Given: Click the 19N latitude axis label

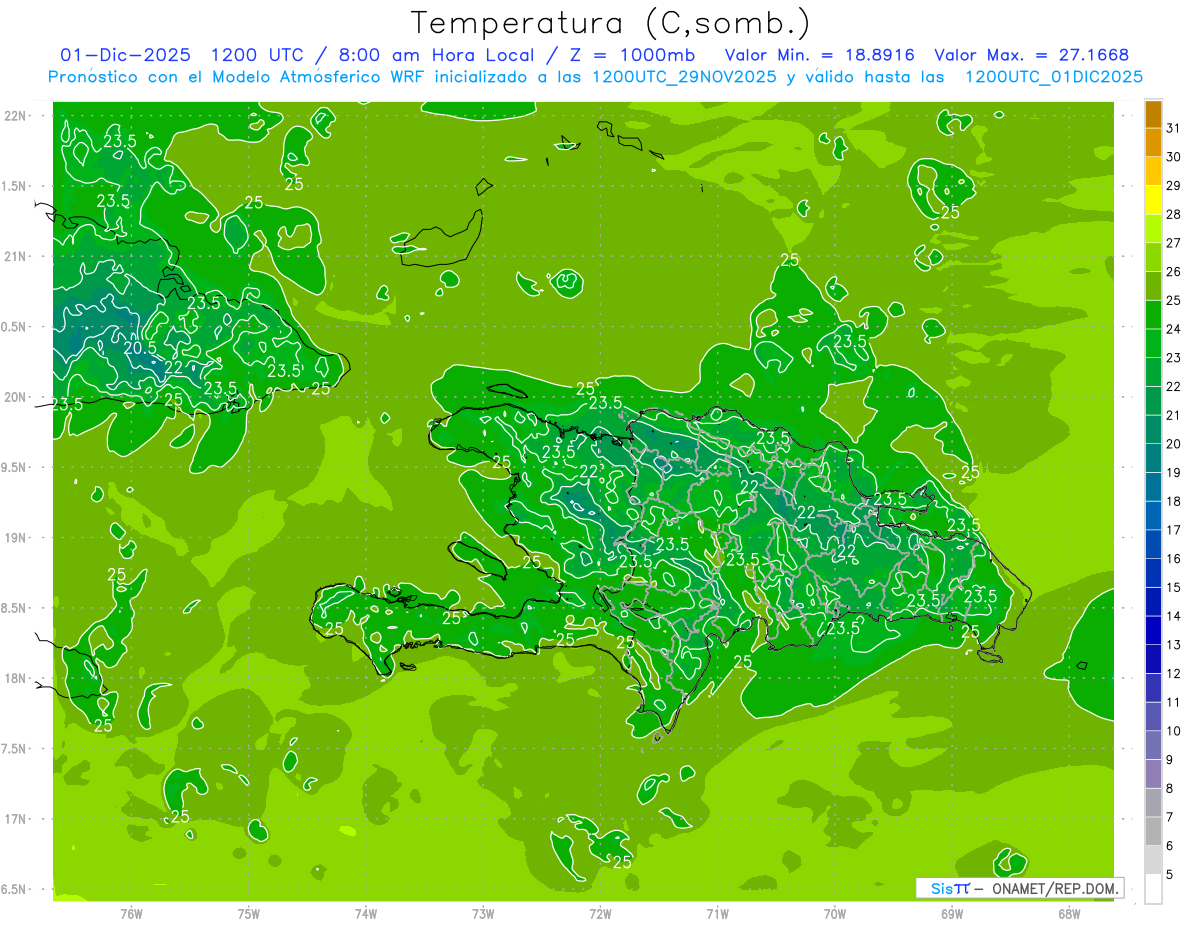Looking at the screenshot, I should pyautogui.click(x=16, y=538).
